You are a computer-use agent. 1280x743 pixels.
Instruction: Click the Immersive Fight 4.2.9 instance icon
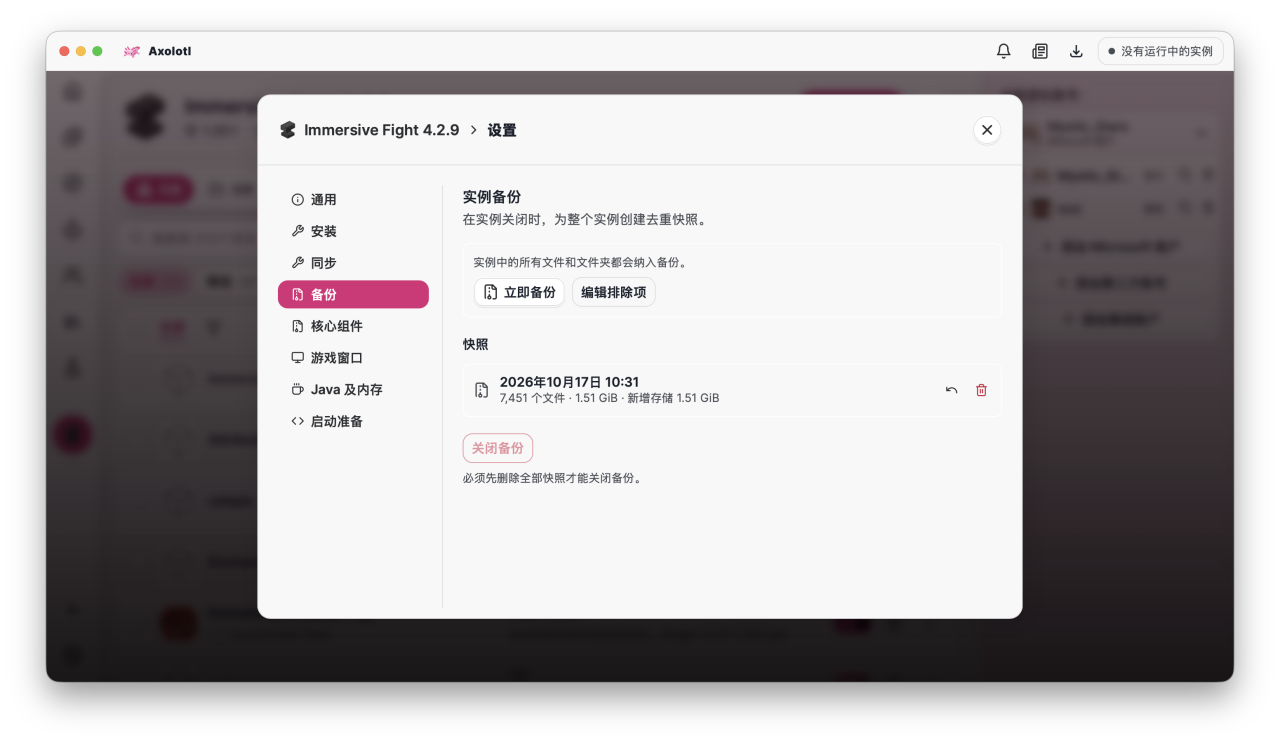[x=288, y=130]
